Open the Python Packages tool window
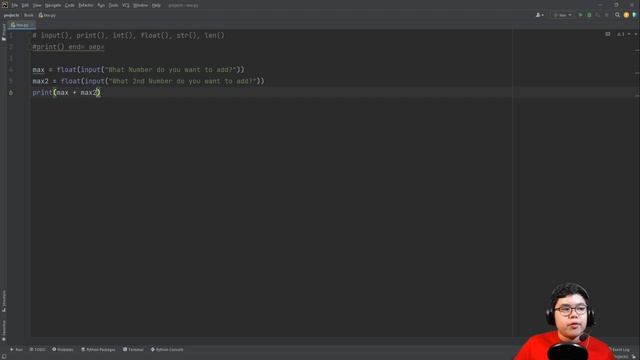 pyautogui.click(x=98, y=350)
